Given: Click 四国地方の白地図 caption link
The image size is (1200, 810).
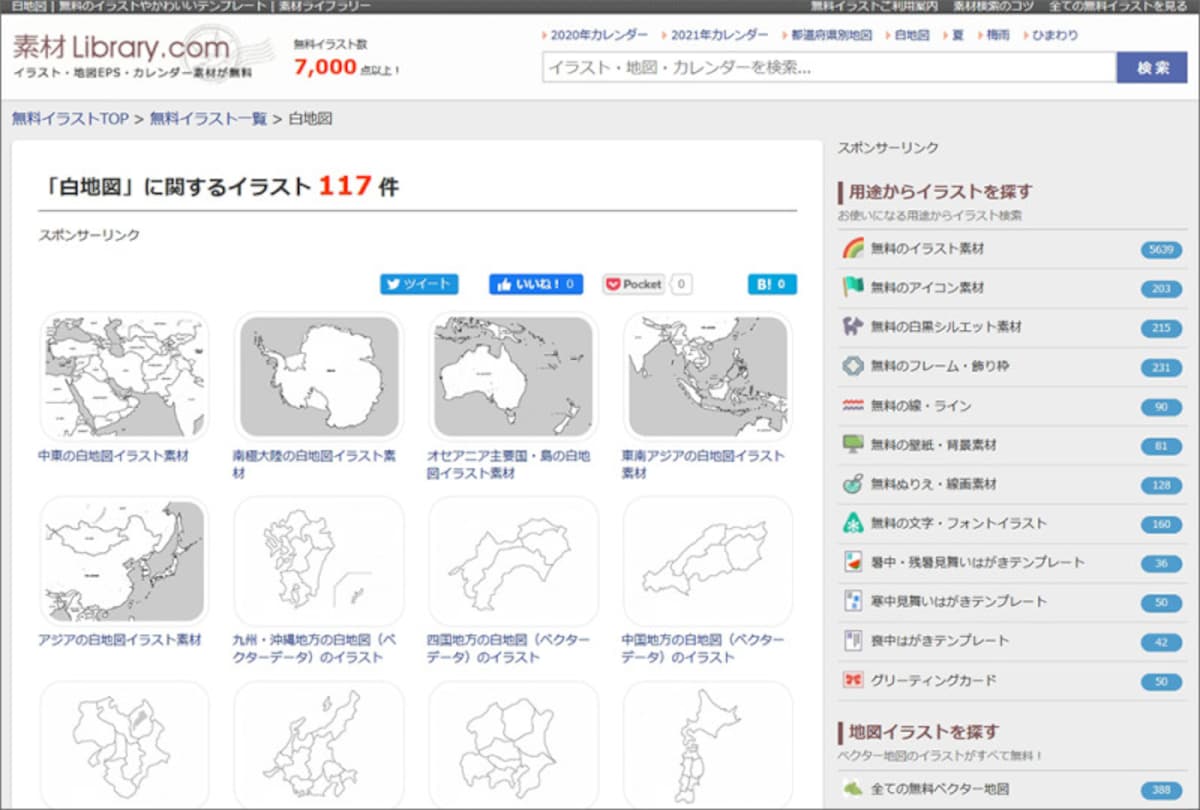Looking at the screenshot, I should 509,649.
